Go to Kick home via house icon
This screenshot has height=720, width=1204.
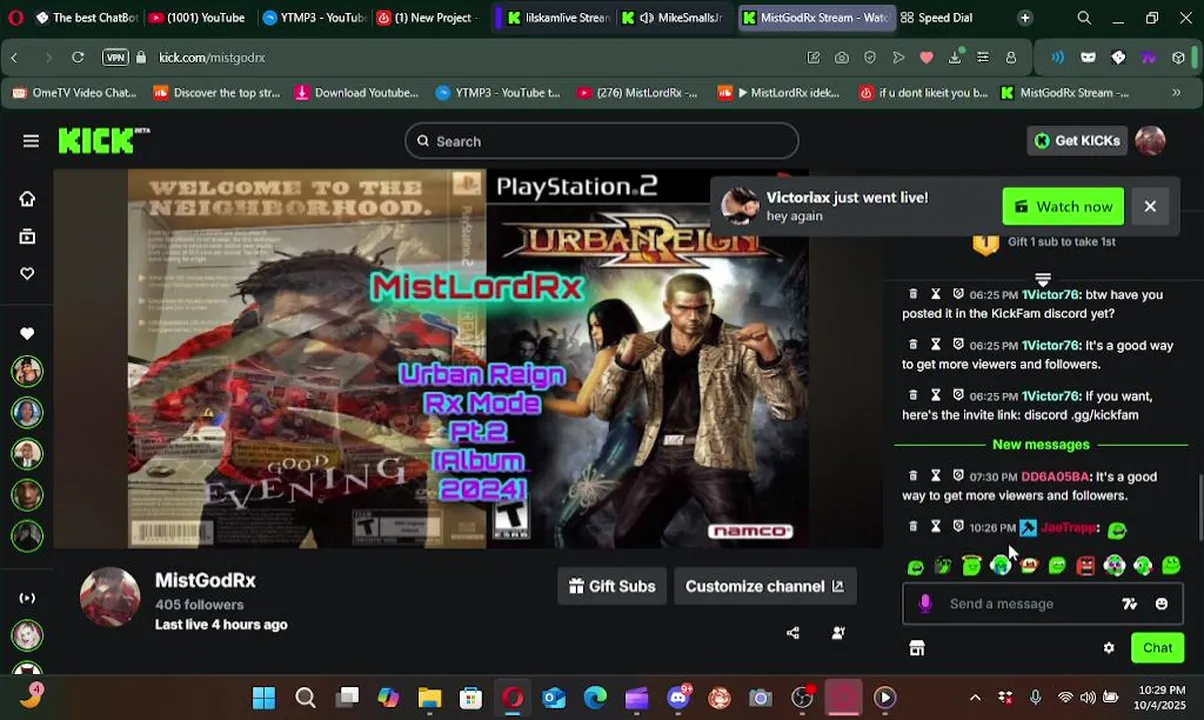pos(27,199)
